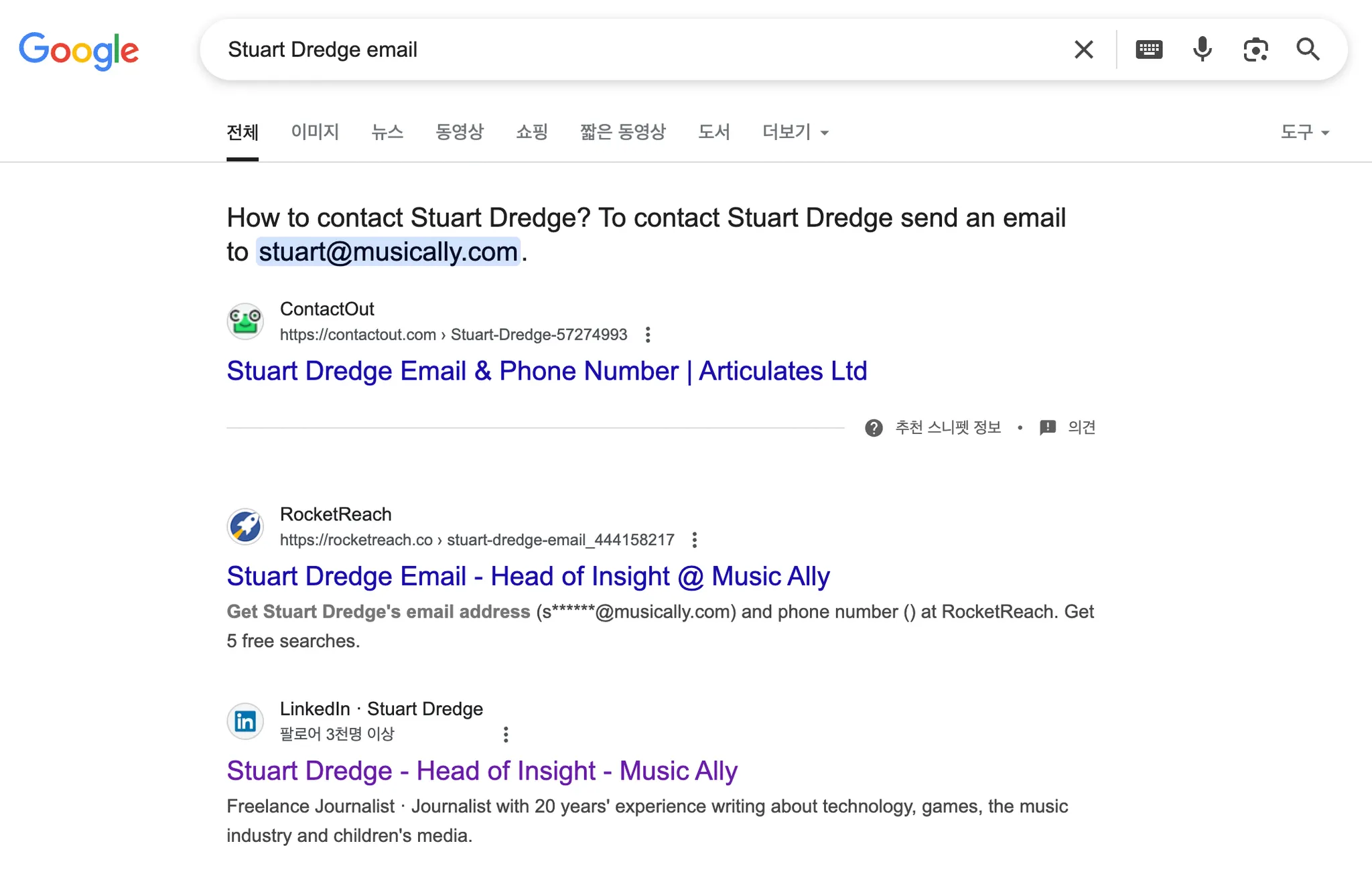The width and height of the screenshot is (1372, 872).
Task: Click the RocketReach rocket favicon
Action: [x=245, y=526]
